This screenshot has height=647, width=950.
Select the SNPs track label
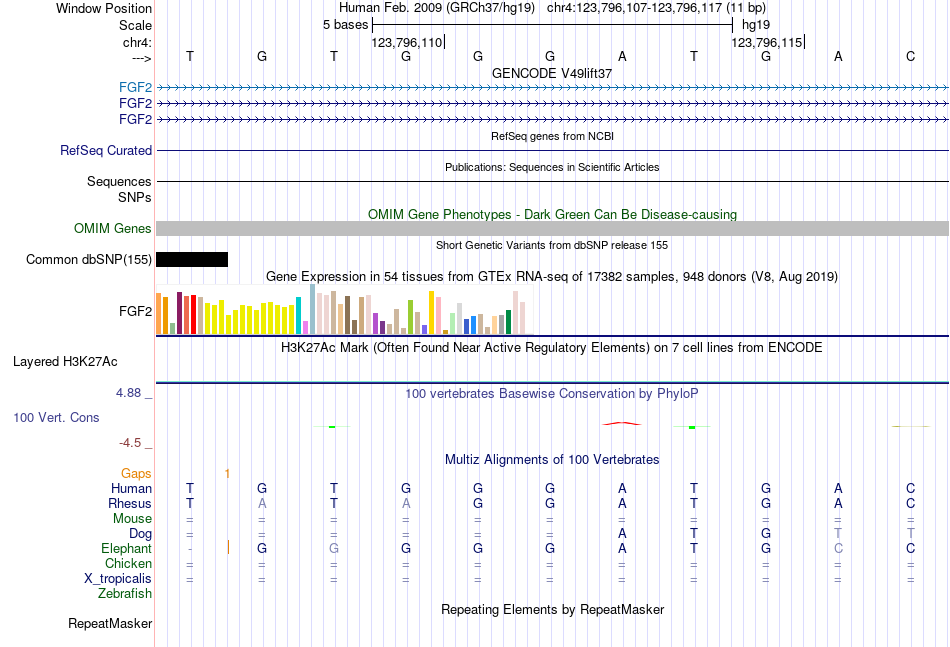(135, 197)
